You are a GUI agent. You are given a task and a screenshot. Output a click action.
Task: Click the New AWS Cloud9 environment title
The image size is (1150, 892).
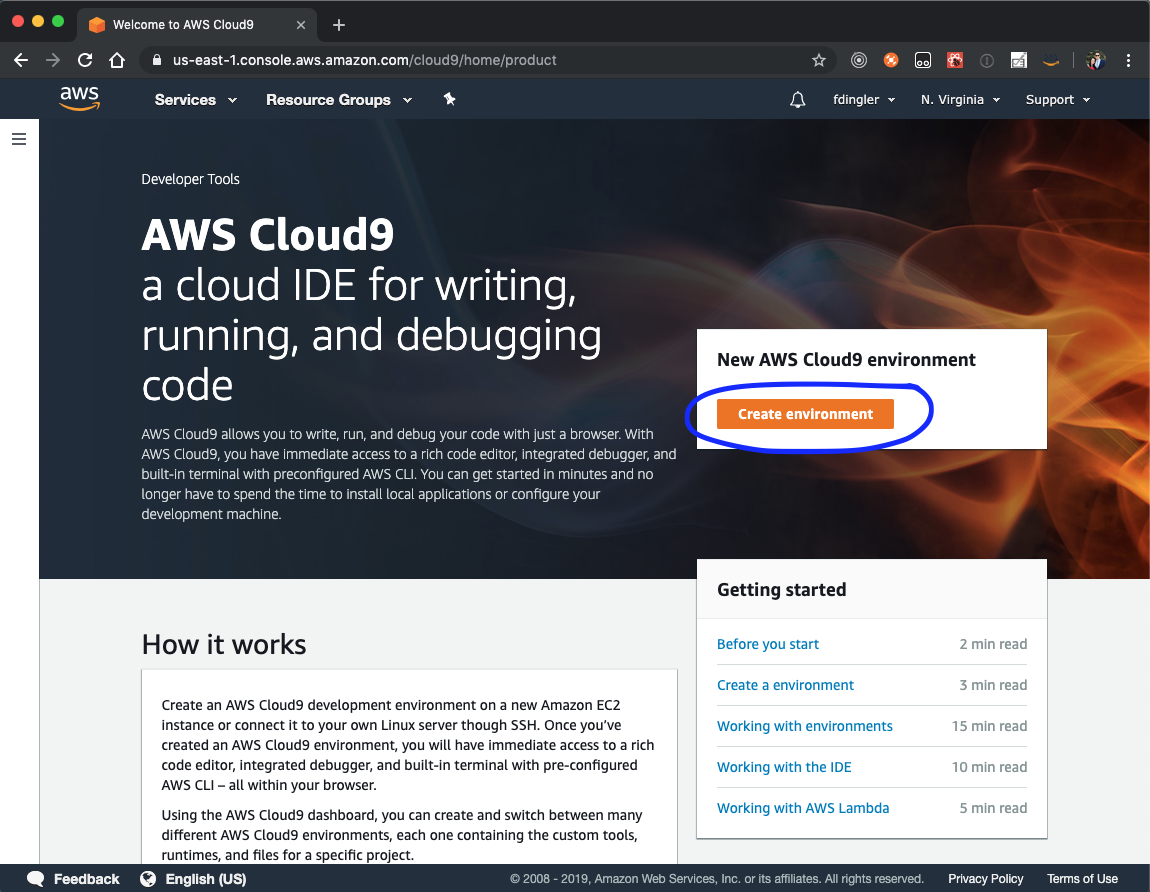coord(846,359)
